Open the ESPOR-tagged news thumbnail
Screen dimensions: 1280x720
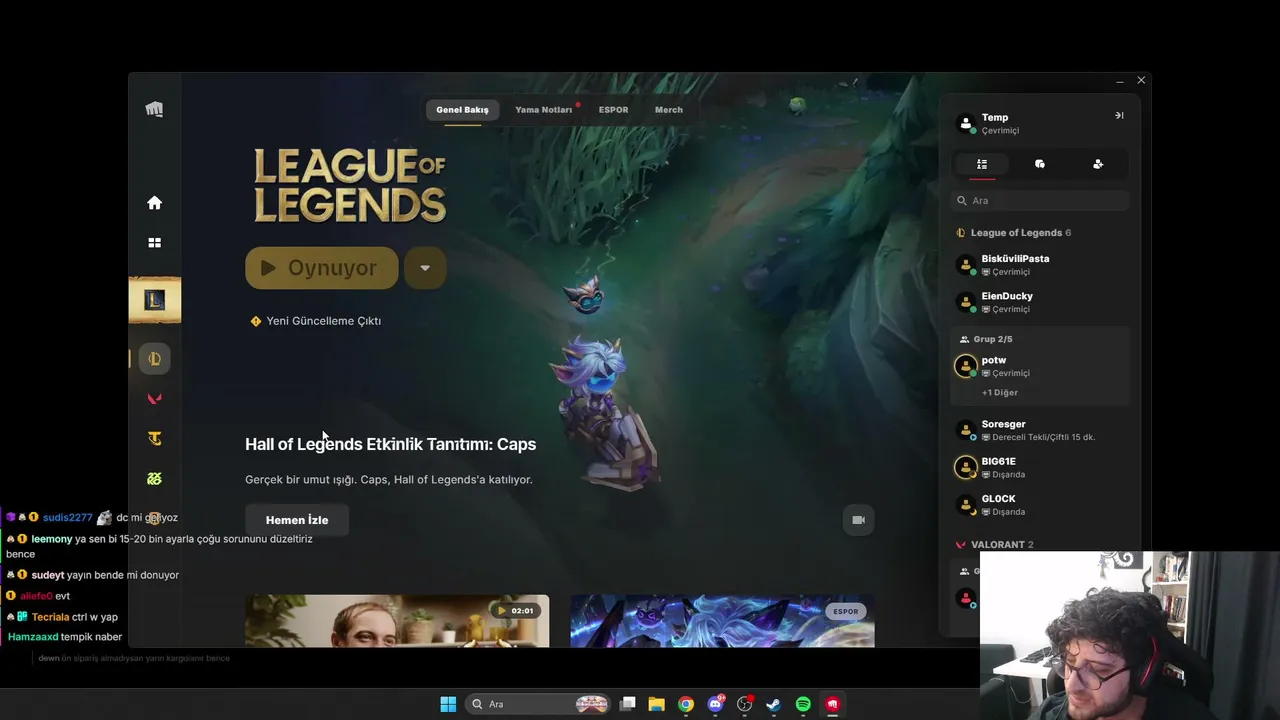(722, 621)
